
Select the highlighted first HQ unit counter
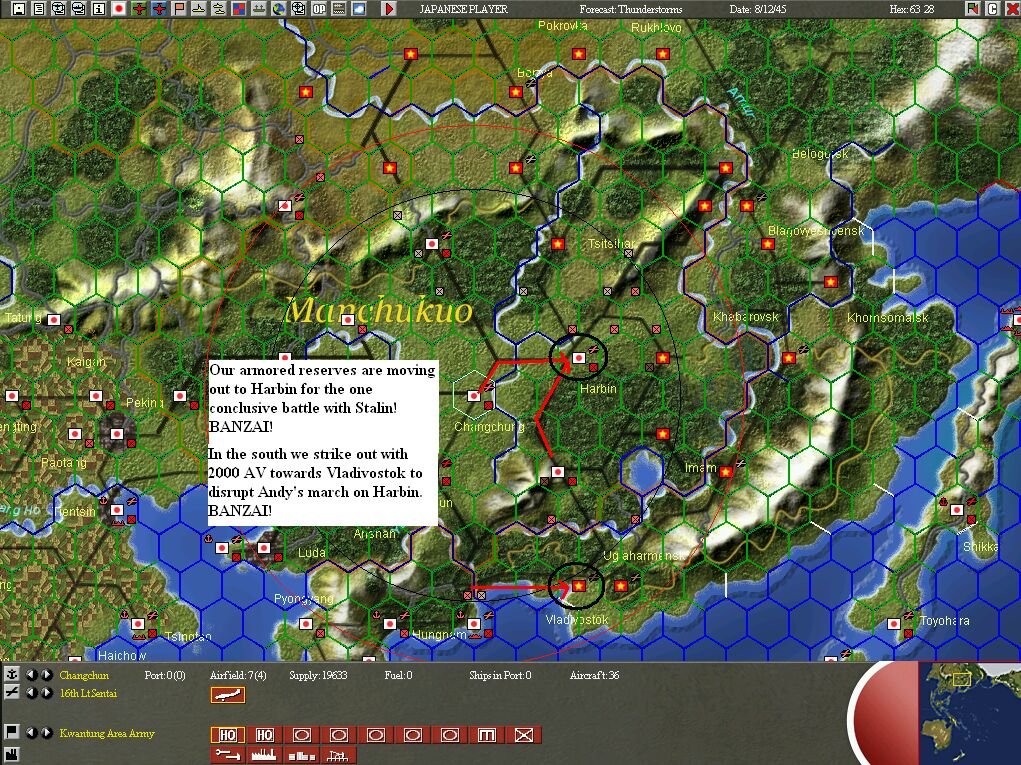[228, 735]
